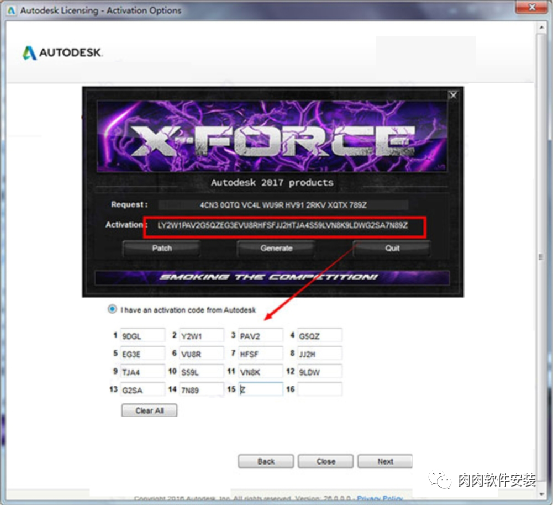Screen dimensions: 553x505
Task: Select 'I have an activation code' radio button
Action: pos(112,309)
